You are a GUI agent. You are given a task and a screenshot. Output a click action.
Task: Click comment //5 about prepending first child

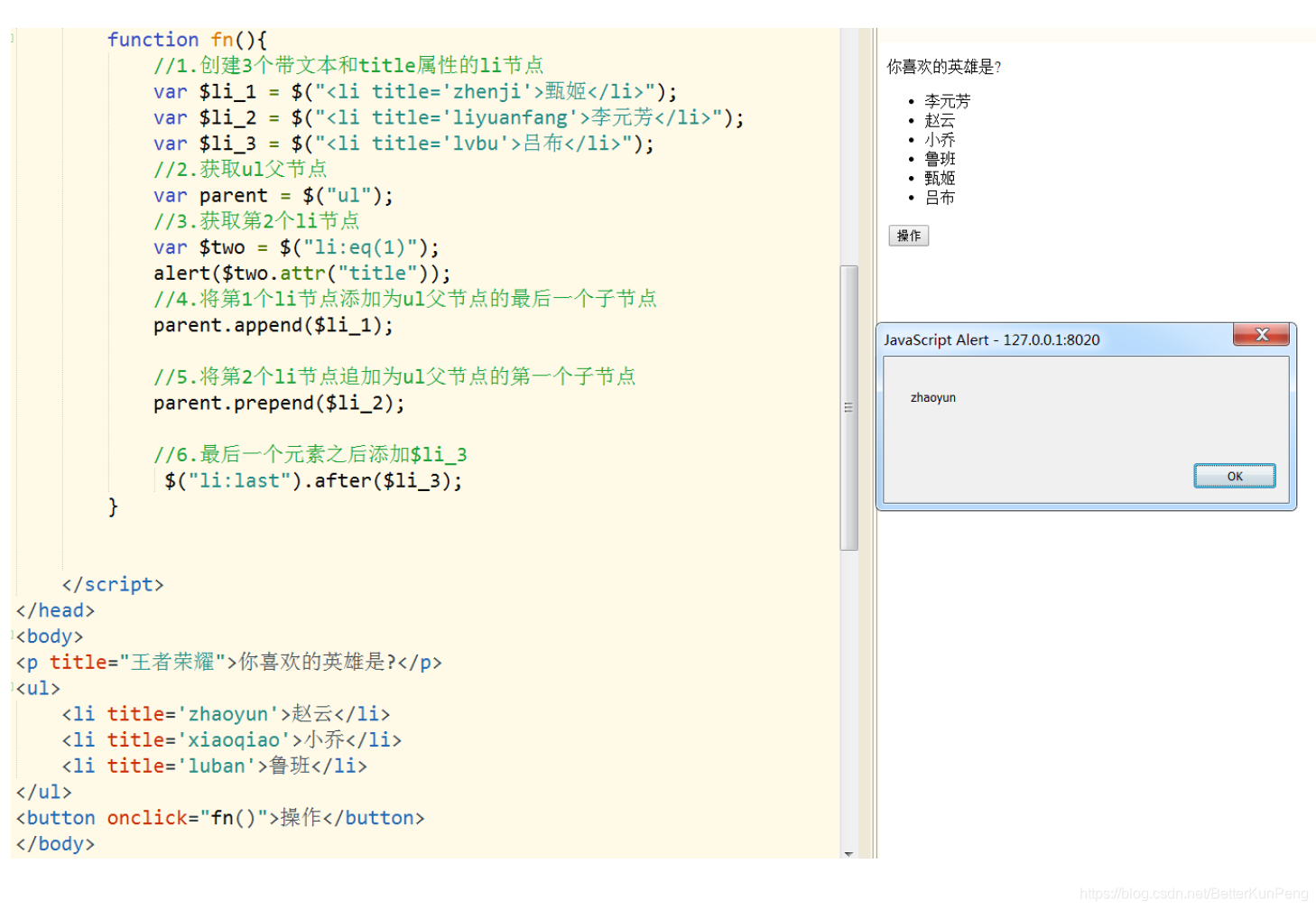[394, 376]
